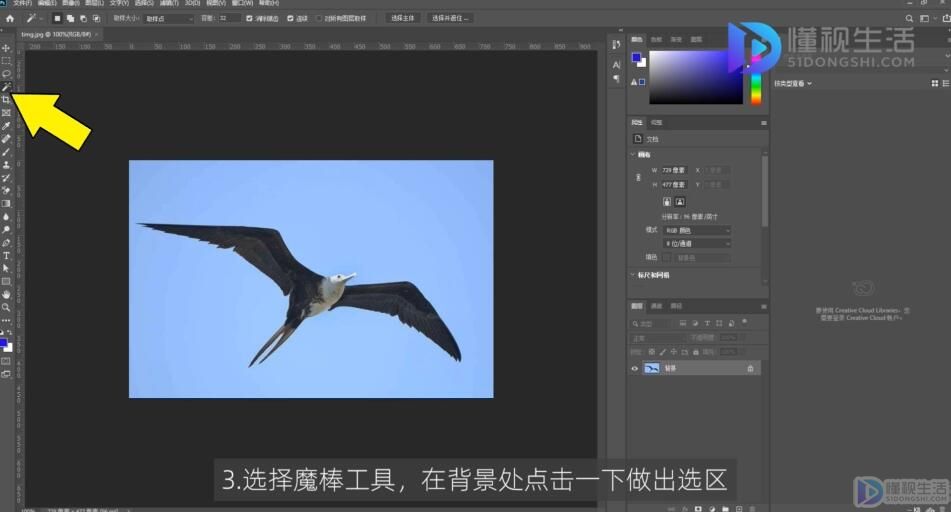This screenshot has height=512, width=951.
Task: Open the workspace switcher icon
Action: [x=925, y=19]
